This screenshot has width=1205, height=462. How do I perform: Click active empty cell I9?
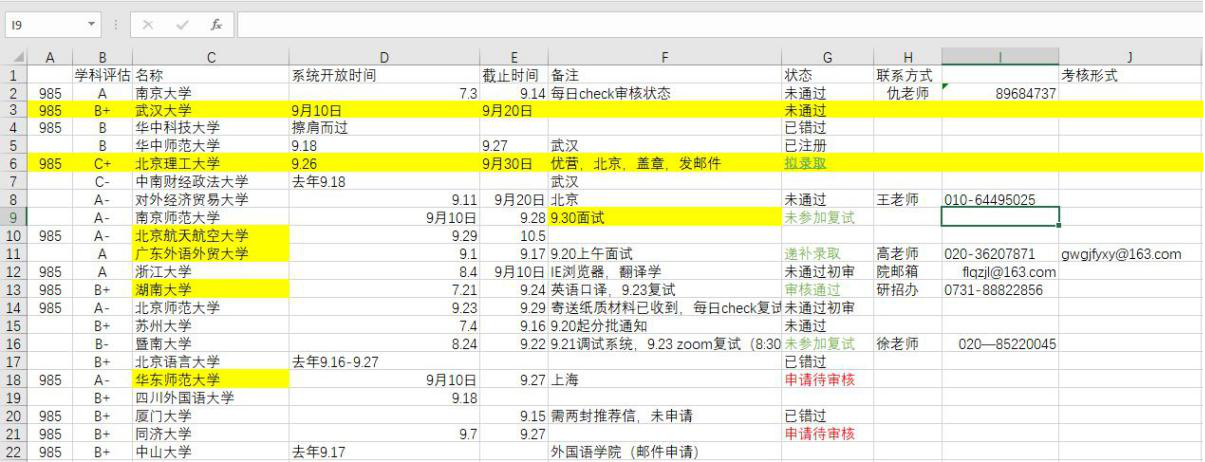(1000, 217)
